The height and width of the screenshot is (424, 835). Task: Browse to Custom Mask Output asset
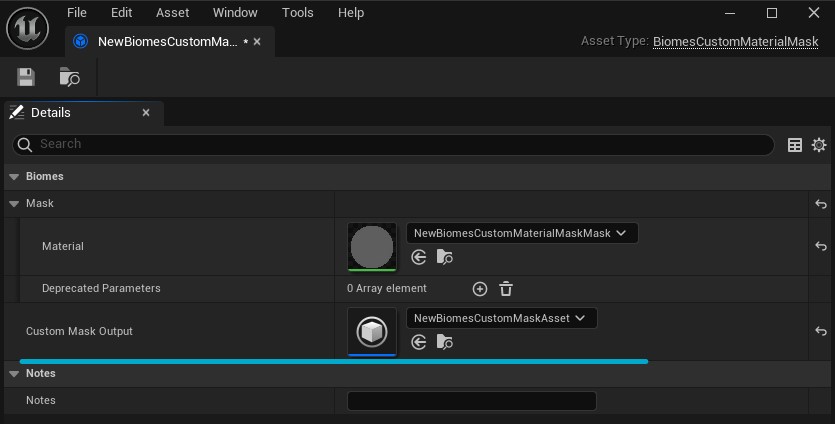pos(445,342)
